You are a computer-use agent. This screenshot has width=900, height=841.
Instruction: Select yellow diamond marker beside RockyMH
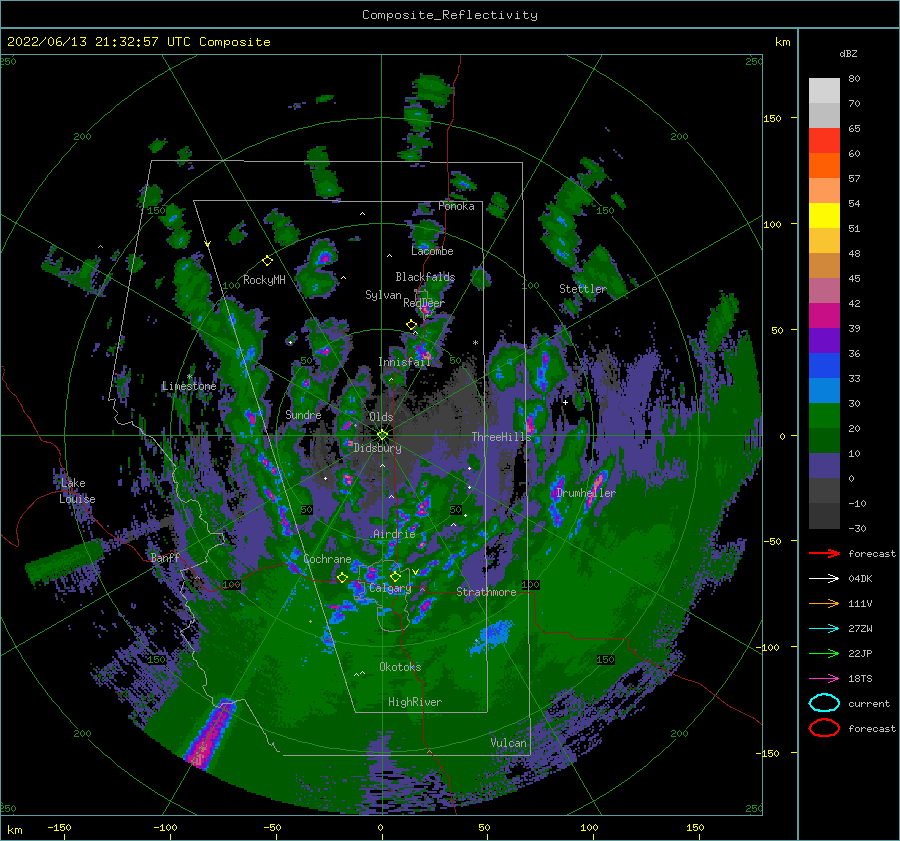(x=267, y=261)
